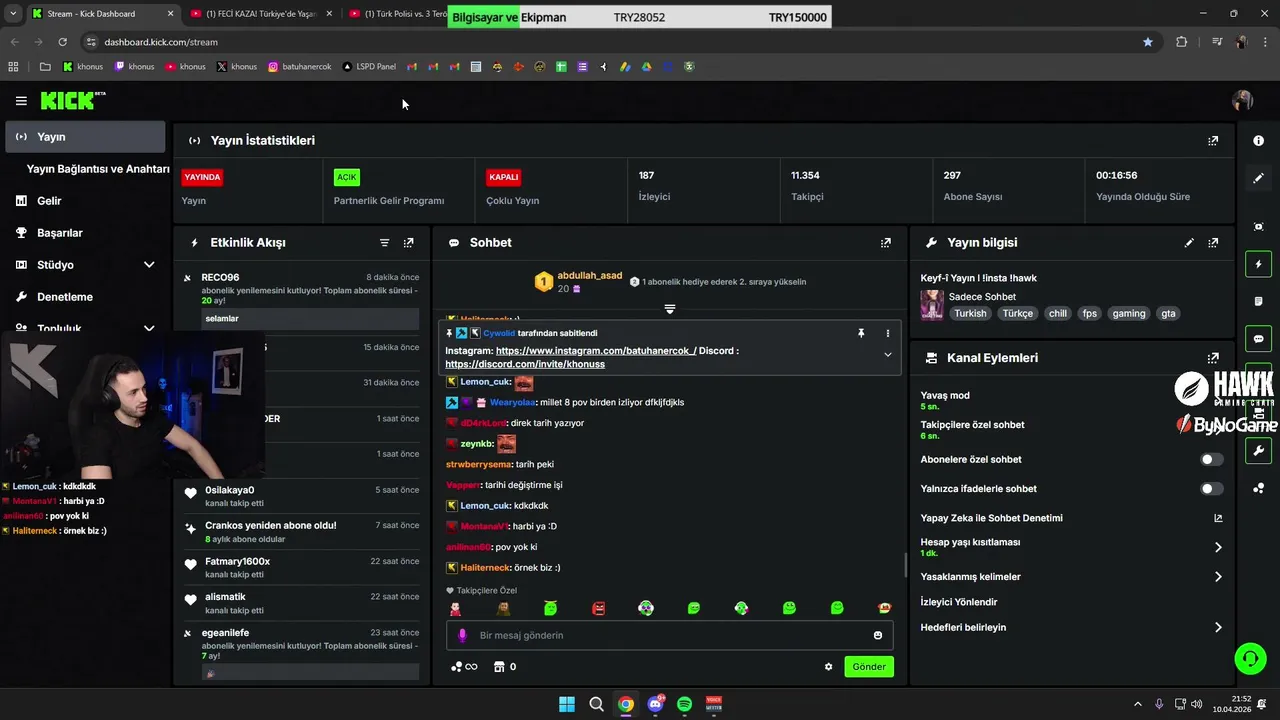Toggle Yalnızca ifadelerle sohbet switch
This screenshot has height=720, width=1280.
1211,489
